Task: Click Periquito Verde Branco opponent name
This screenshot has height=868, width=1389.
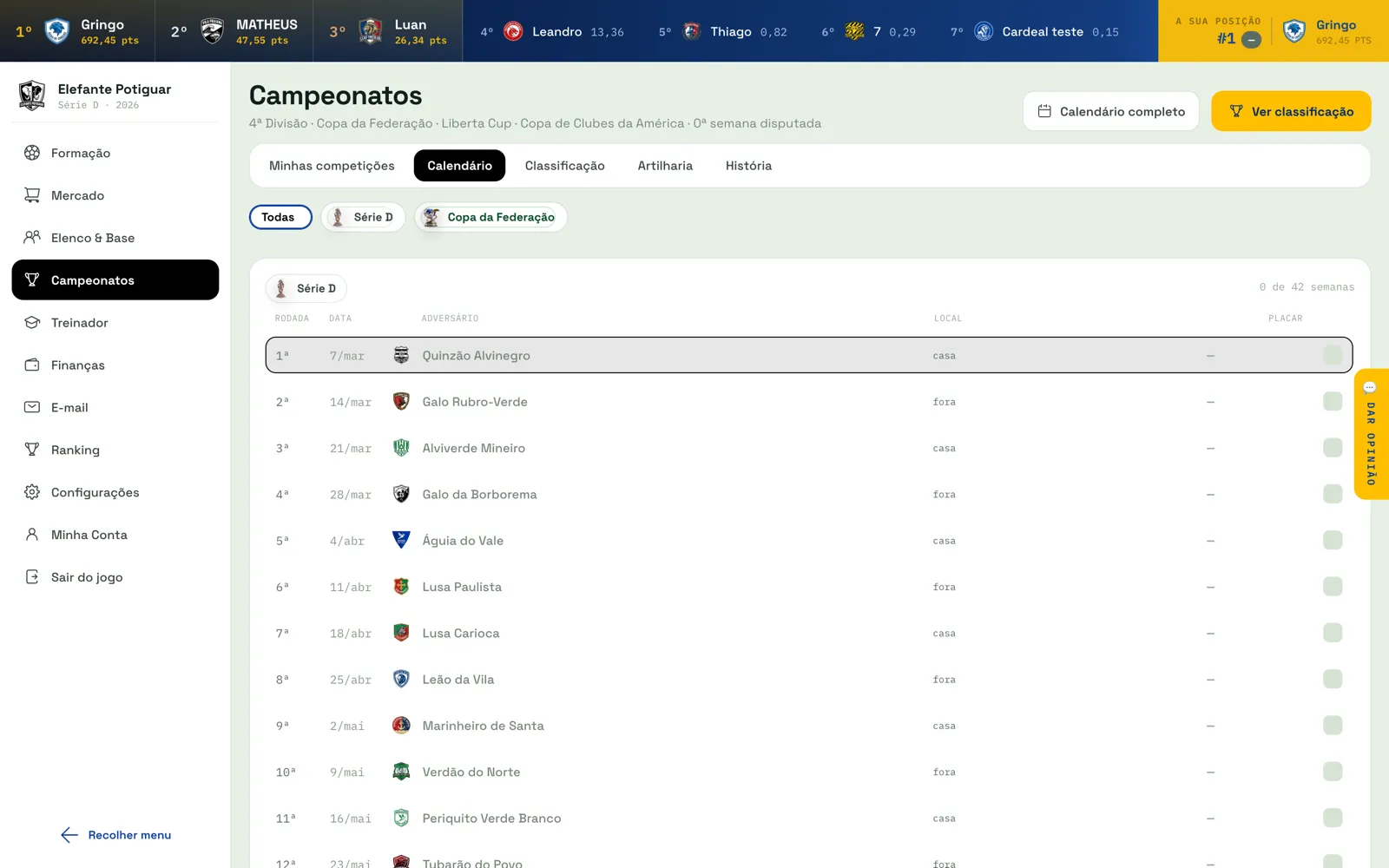Action: tap(491, 818)
